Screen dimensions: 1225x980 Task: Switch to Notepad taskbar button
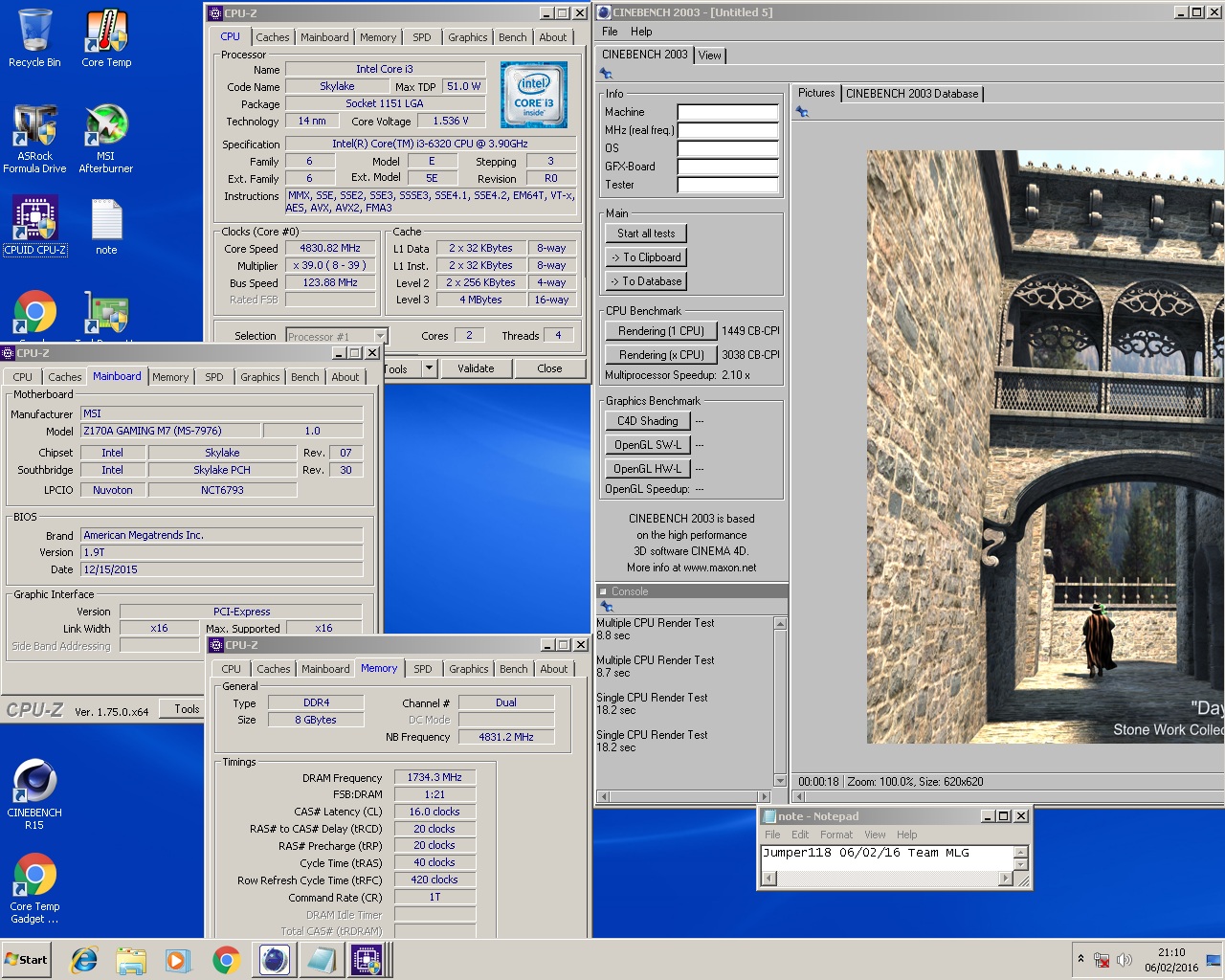pos(321,959)
